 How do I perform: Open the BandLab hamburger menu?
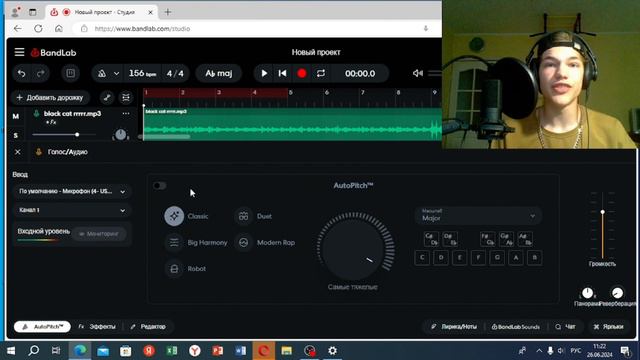(x=19, y=52)
